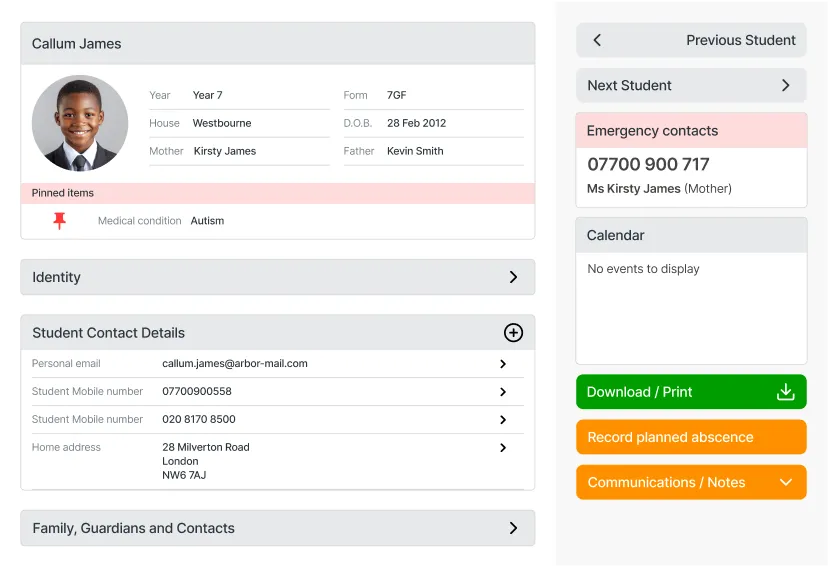This screenshot has width=828, height=566.
Task: Click the arrow beside number 020 8170 8500
Action: click(503, 420)
